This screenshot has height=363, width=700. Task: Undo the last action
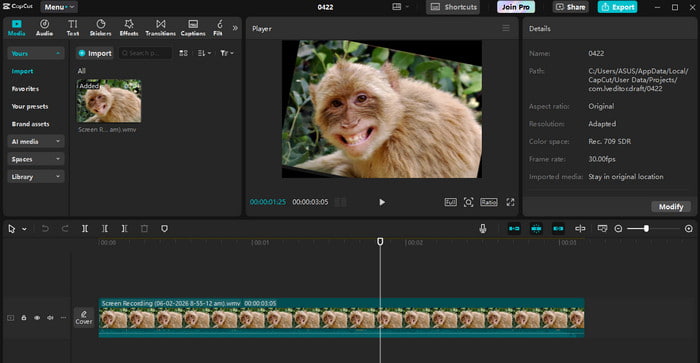[45, 229]
